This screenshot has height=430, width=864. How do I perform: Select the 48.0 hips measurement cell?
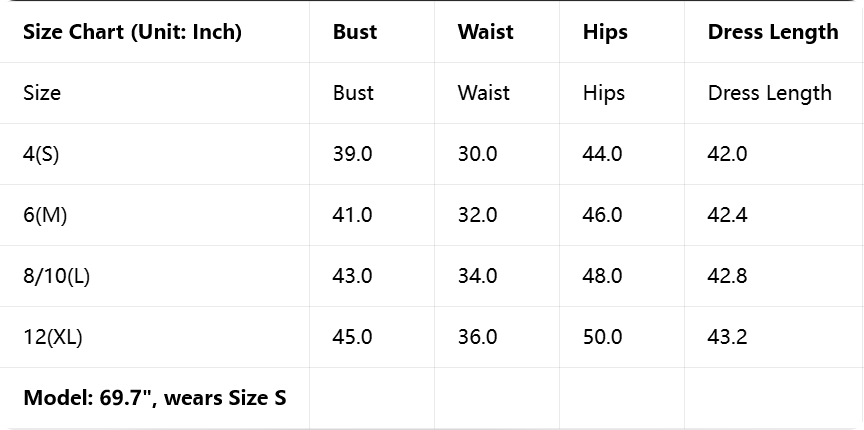click(602, 276)
